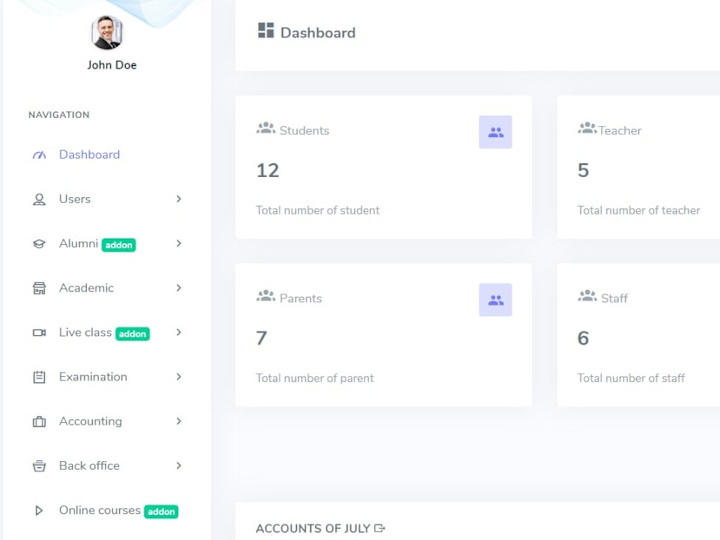This screenshot has width=720, height=540.
Task: Click the purple people icon on Parents card
Action: (x=495, y=300)
